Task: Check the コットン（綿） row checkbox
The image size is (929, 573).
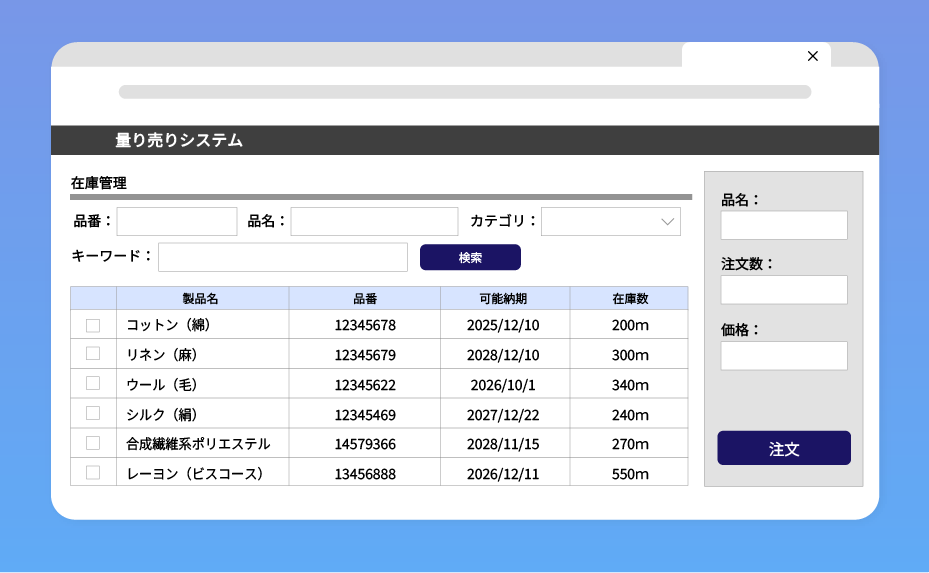Action: 93,325
